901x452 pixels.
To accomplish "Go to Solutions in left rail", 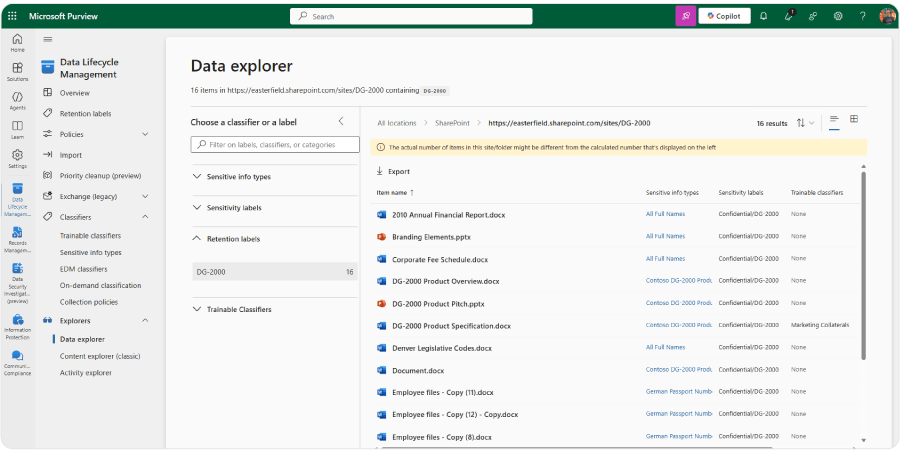I will click(17, 71).
